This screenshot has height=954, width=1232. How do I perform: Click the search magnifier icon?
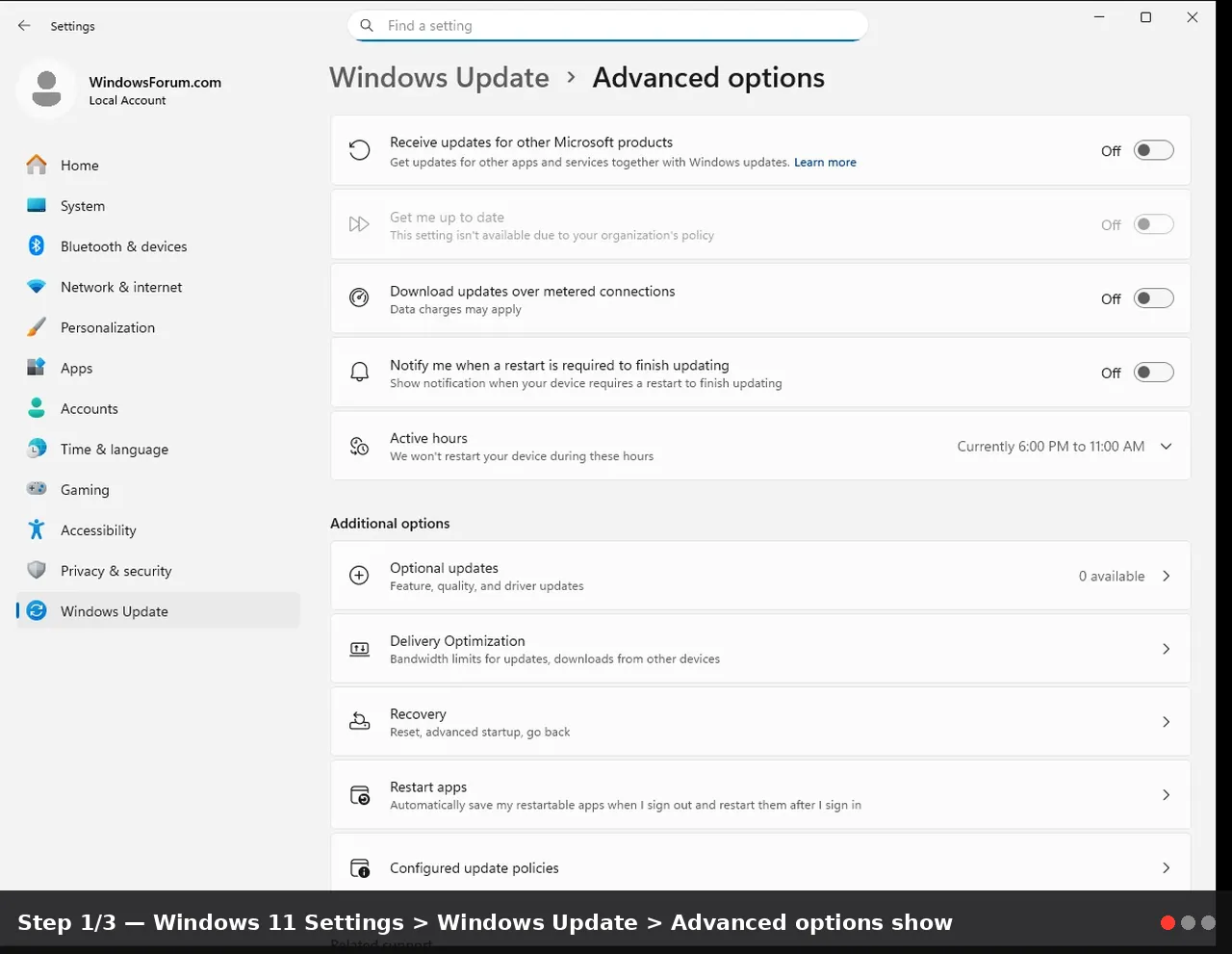click(x=367, y=26)
